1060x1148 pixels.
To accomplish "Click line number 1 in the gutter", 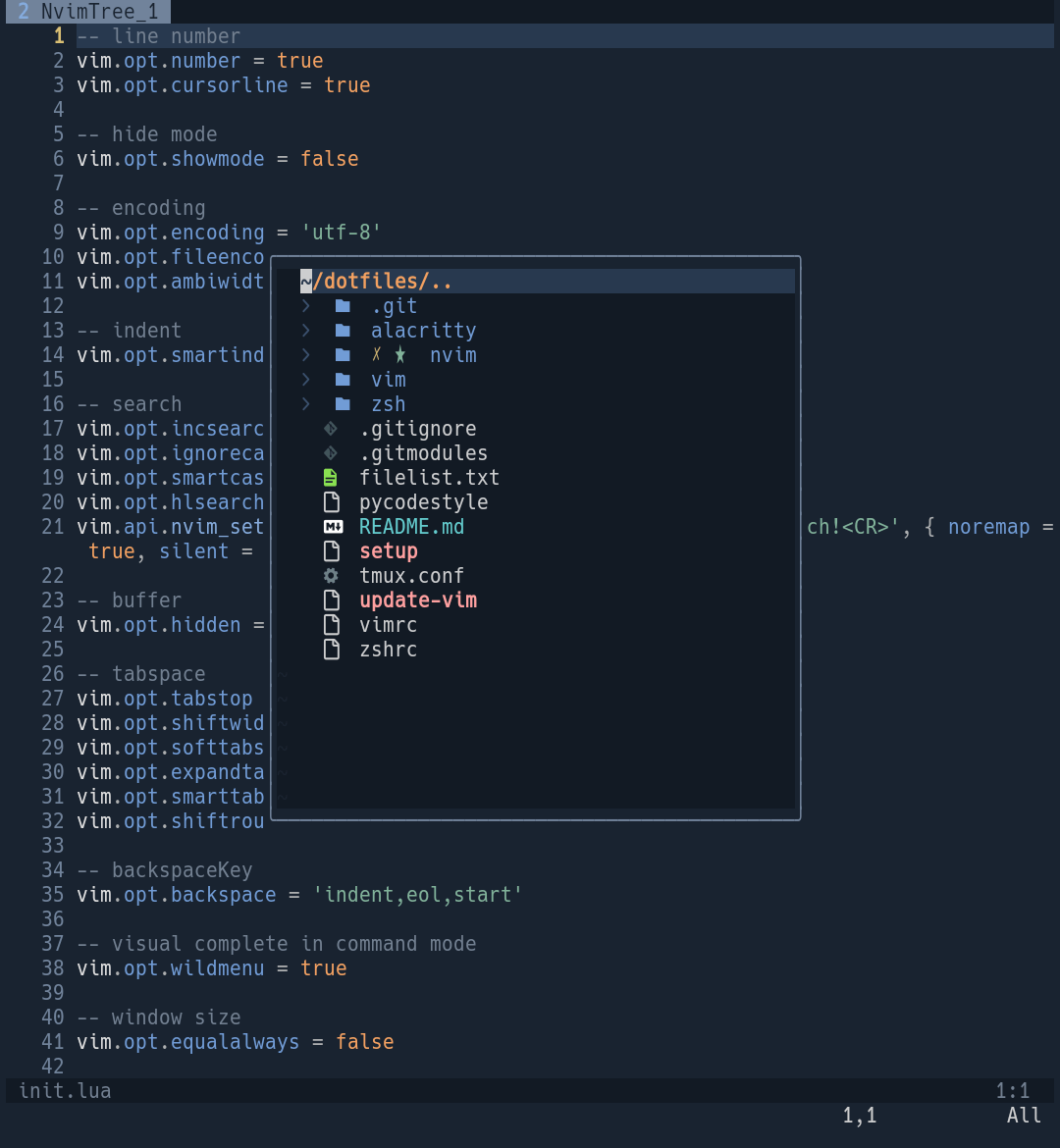I will tap(59, 36).
